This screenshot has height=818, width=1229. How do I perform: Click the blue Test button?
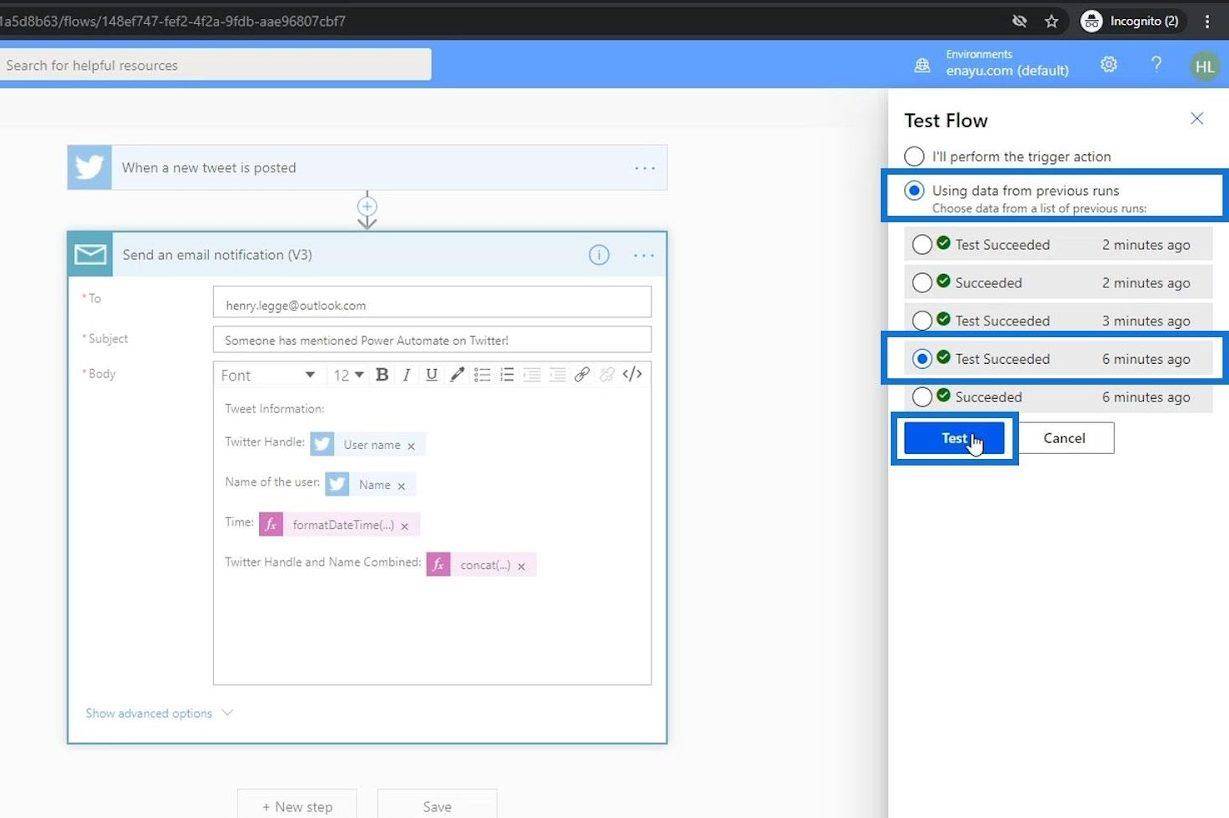(954, 438)
